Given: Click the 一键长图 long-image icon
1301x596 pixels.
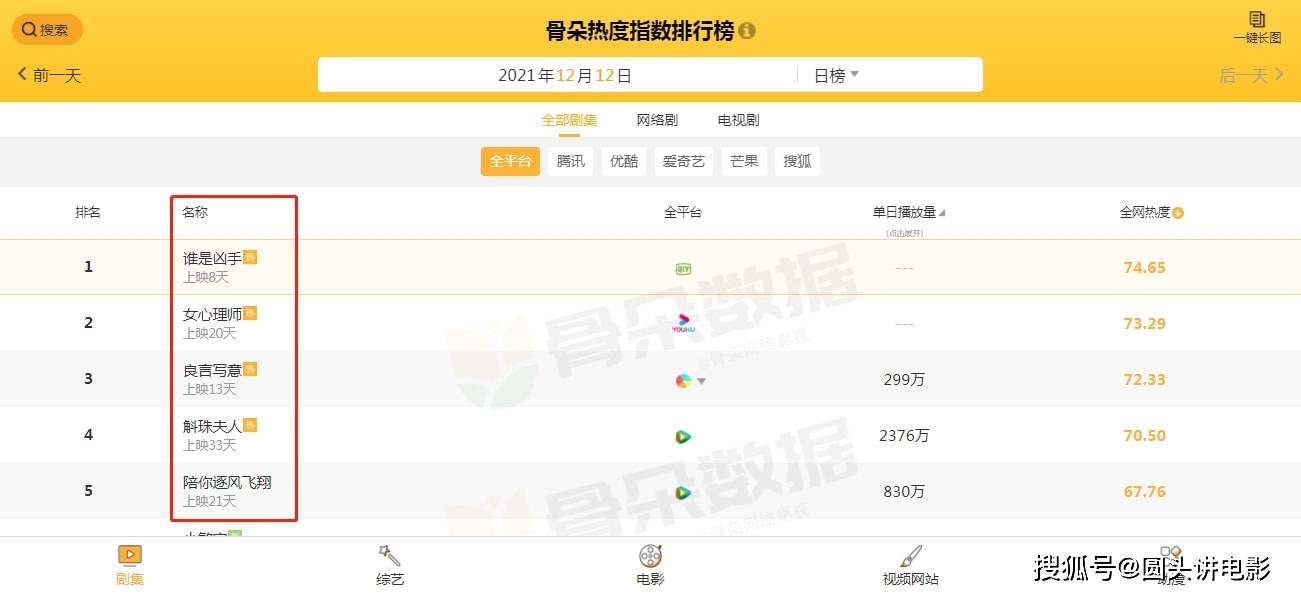Looking at the screenshot, I should coord(1257,20).
